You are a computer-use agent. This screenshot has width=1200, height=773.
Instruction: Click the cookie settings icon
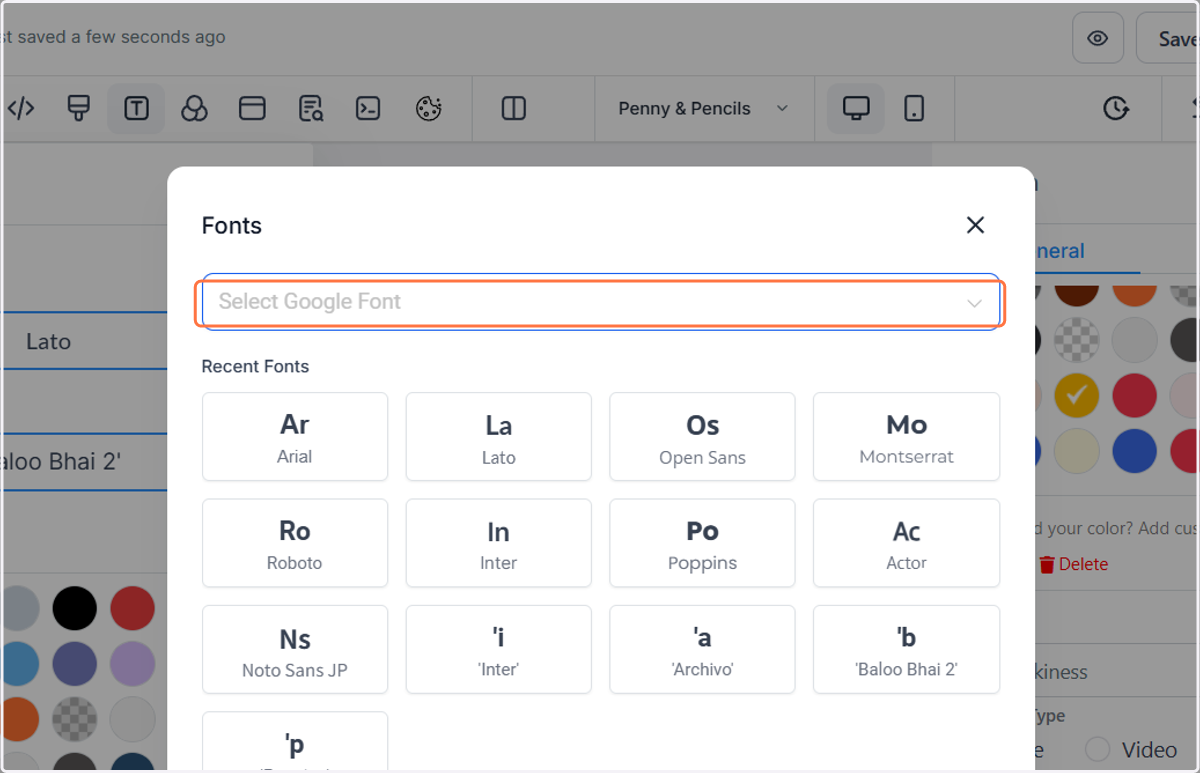[x=428, y=108]
